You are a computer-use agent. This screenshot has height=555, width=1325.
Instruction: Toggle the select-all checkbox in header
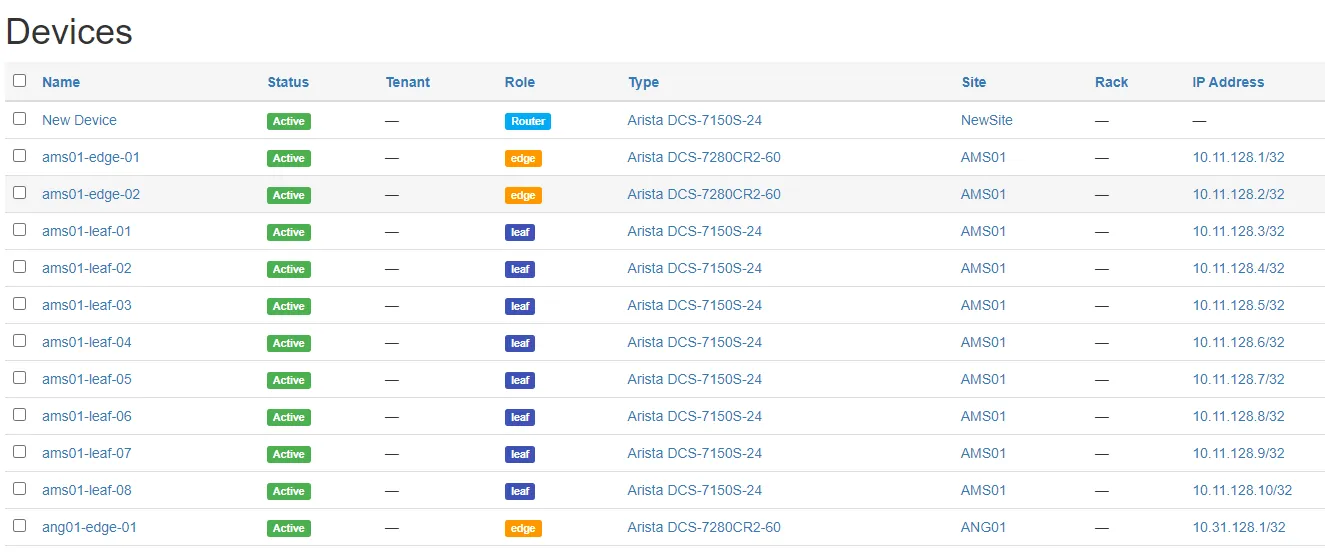tap(19, 81)
